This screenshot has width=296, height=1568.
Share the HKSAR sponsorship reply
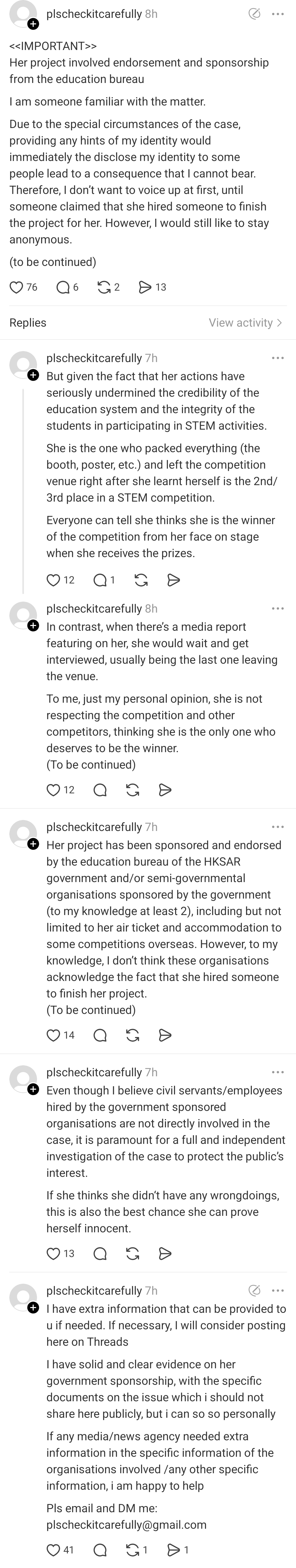point(165,1035)
